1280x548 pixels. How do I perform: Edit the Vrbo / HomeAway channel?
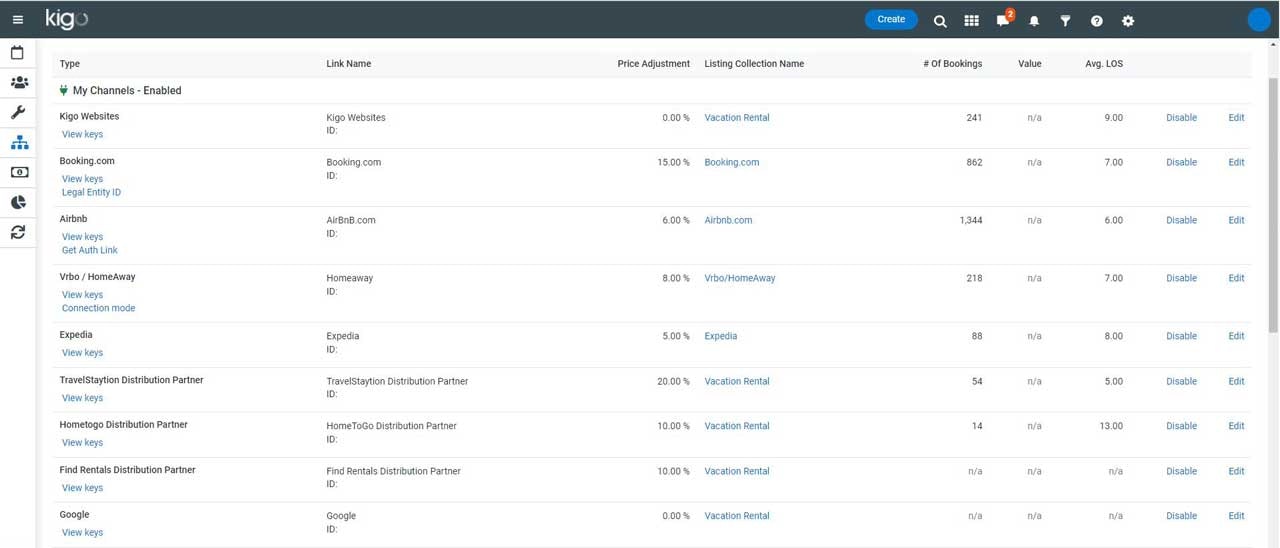click(1236, 278)
